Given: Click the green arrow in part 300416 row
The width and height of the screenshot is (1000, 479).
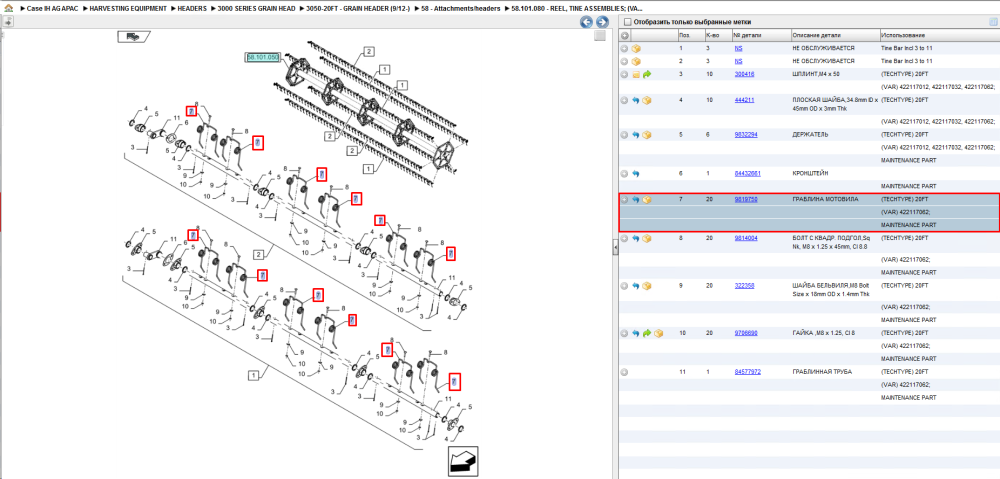Looking at the screenshot, I should pos(647,75).
